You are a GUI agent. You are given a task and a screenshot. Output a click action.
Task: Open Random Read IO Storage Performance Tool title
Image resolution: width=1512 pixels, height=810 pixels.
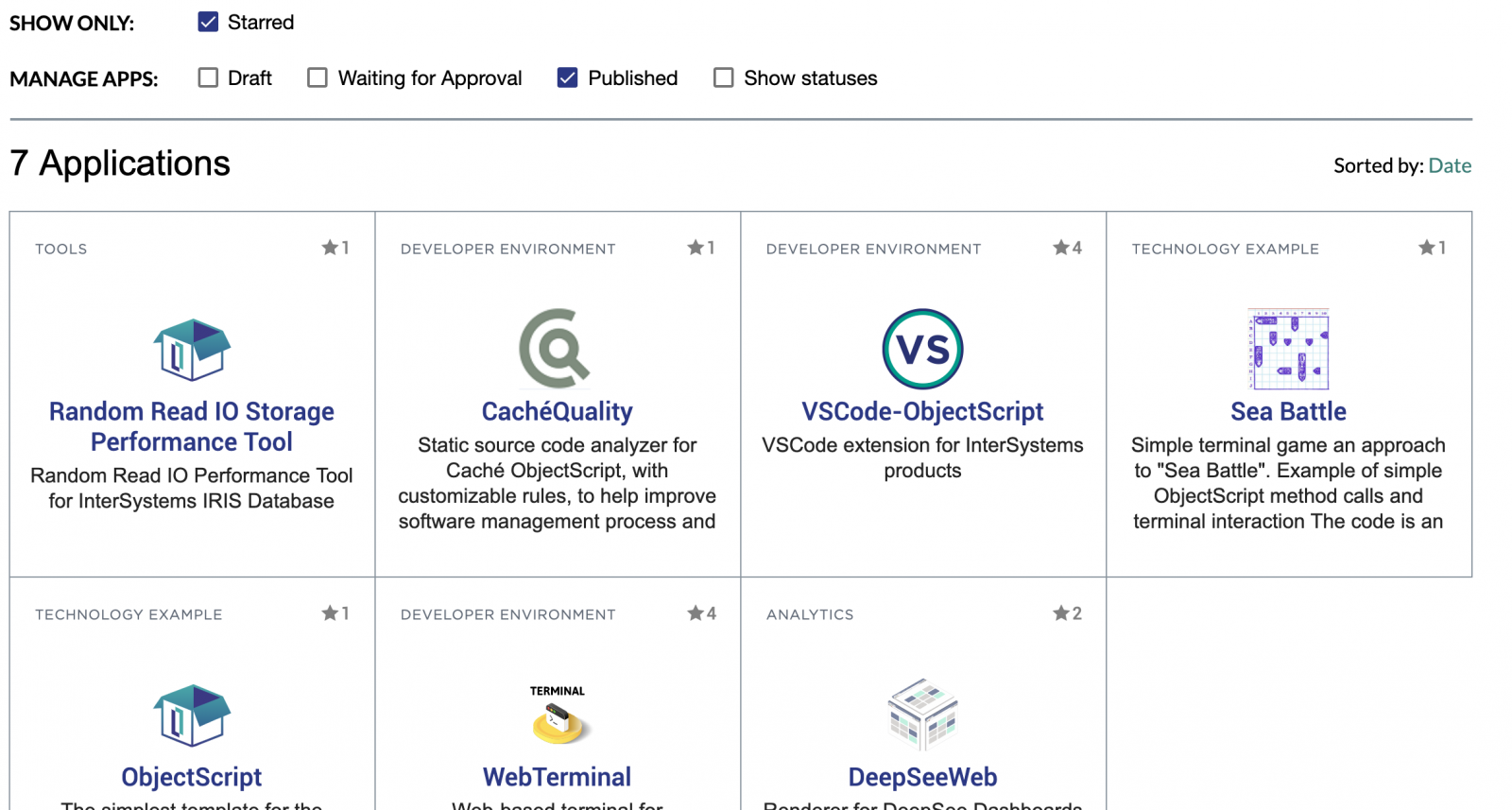click(x=192, y=426)
